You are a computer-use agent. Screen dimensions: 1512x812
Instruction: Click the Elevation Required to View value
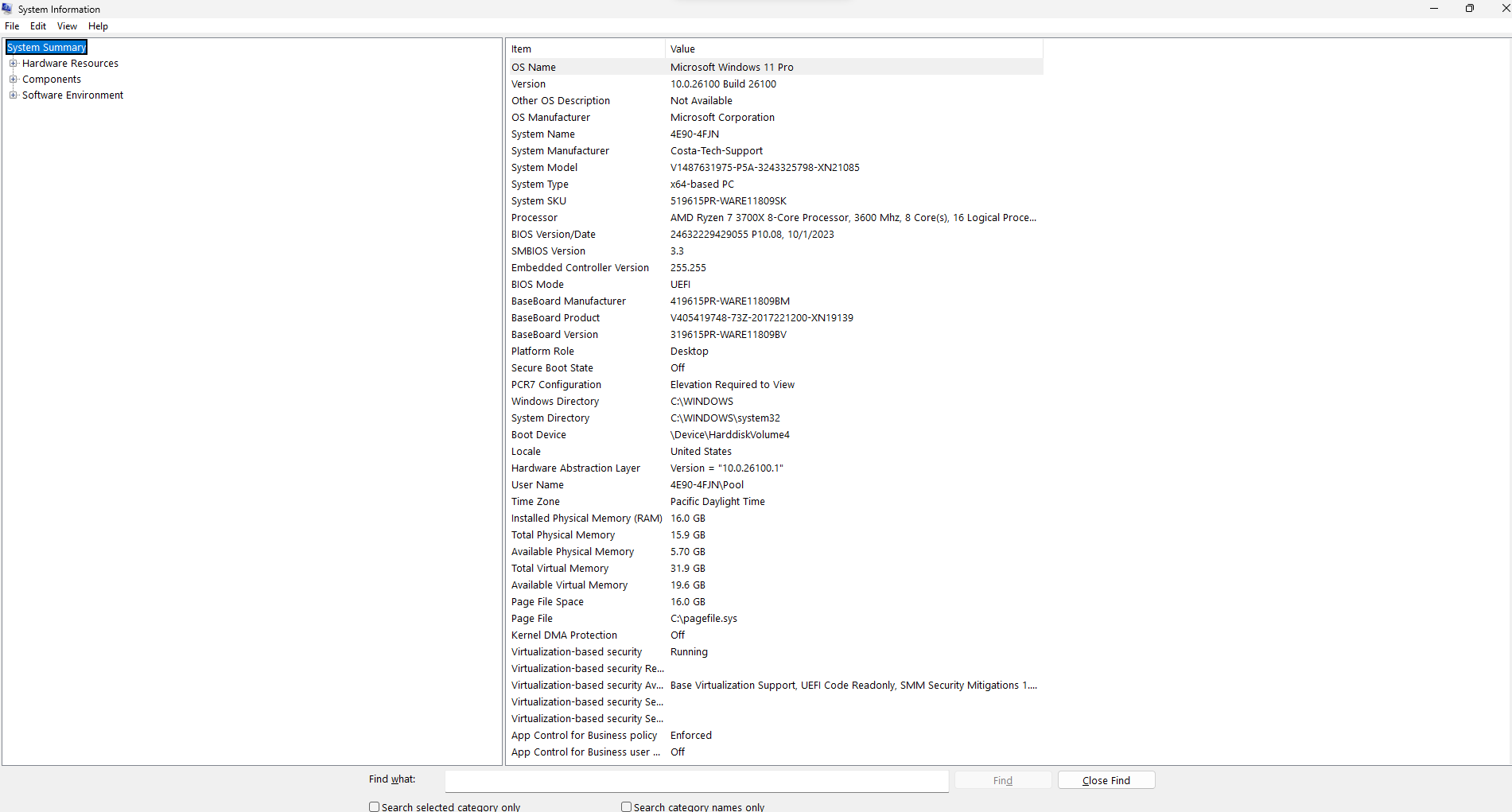click(x=733, y=385)
